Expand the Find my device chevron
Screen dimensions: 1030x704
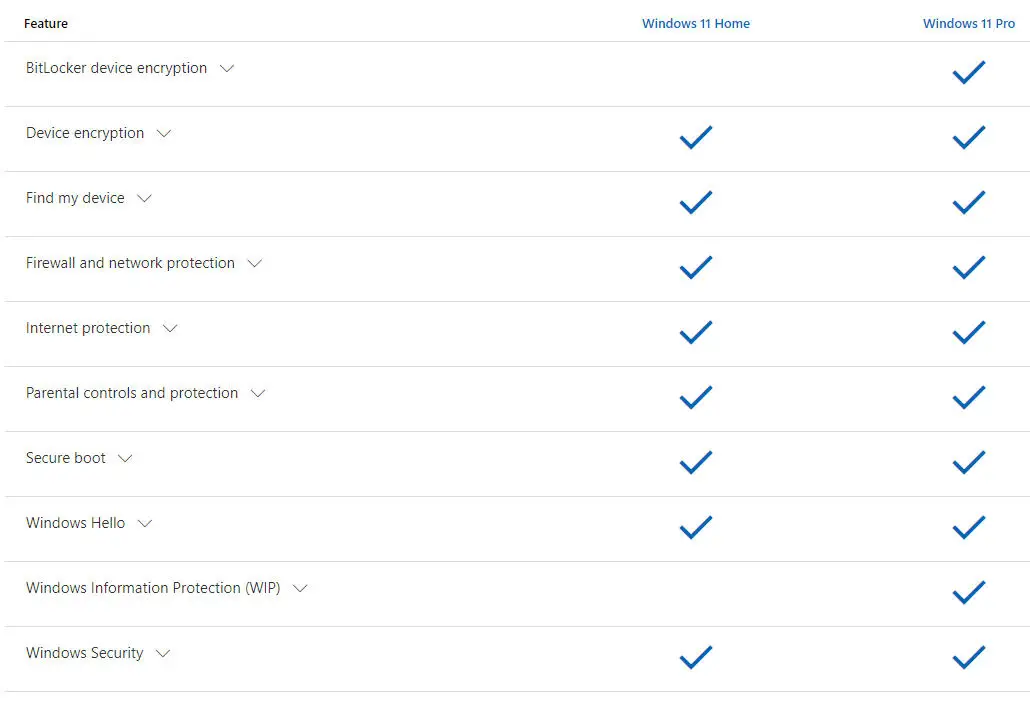click(x=144, y=198)
